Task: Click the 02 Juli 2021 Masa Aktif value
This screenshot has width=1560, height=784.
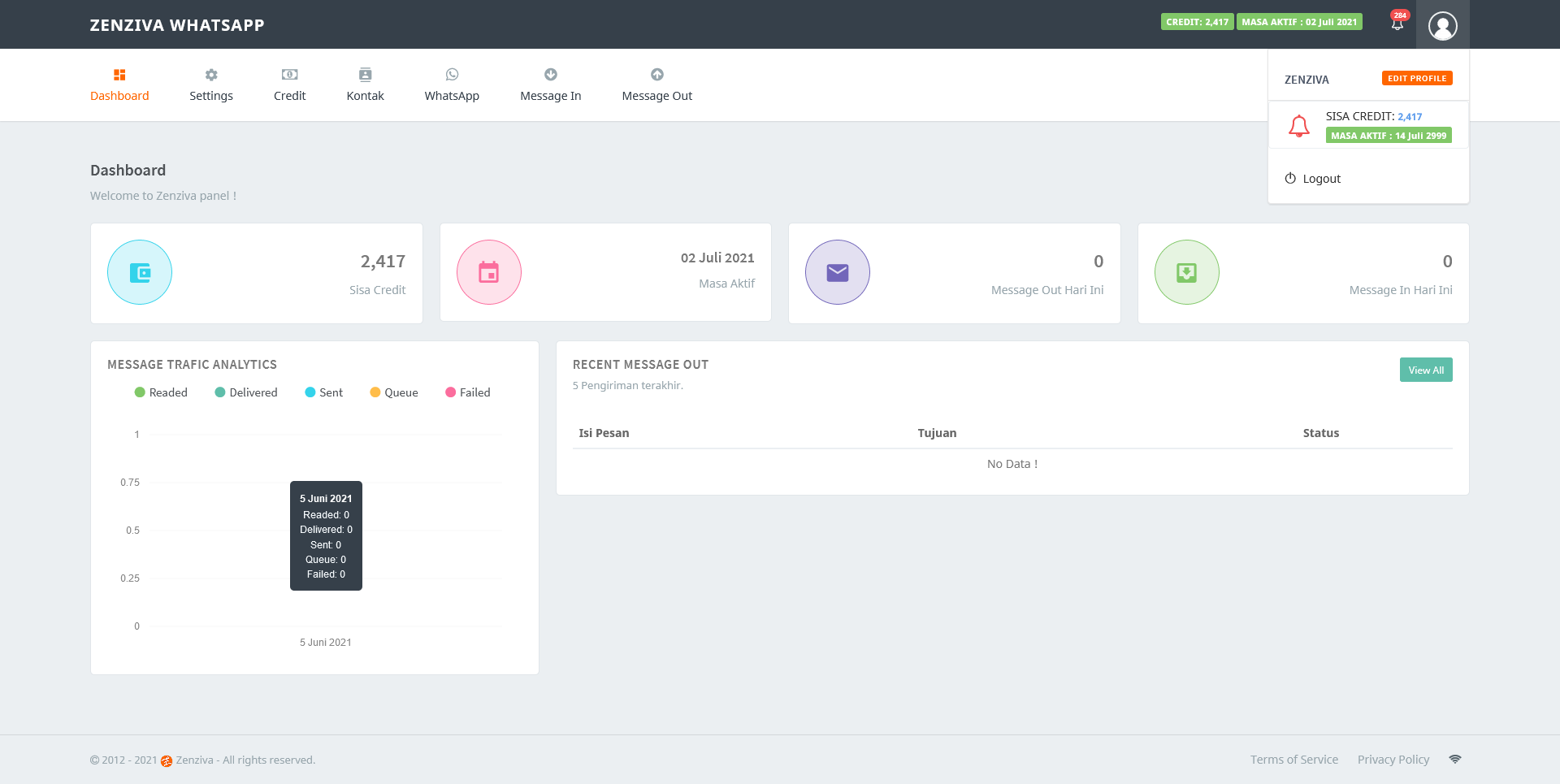Action: pyautogui.click(x=717, y=258)
